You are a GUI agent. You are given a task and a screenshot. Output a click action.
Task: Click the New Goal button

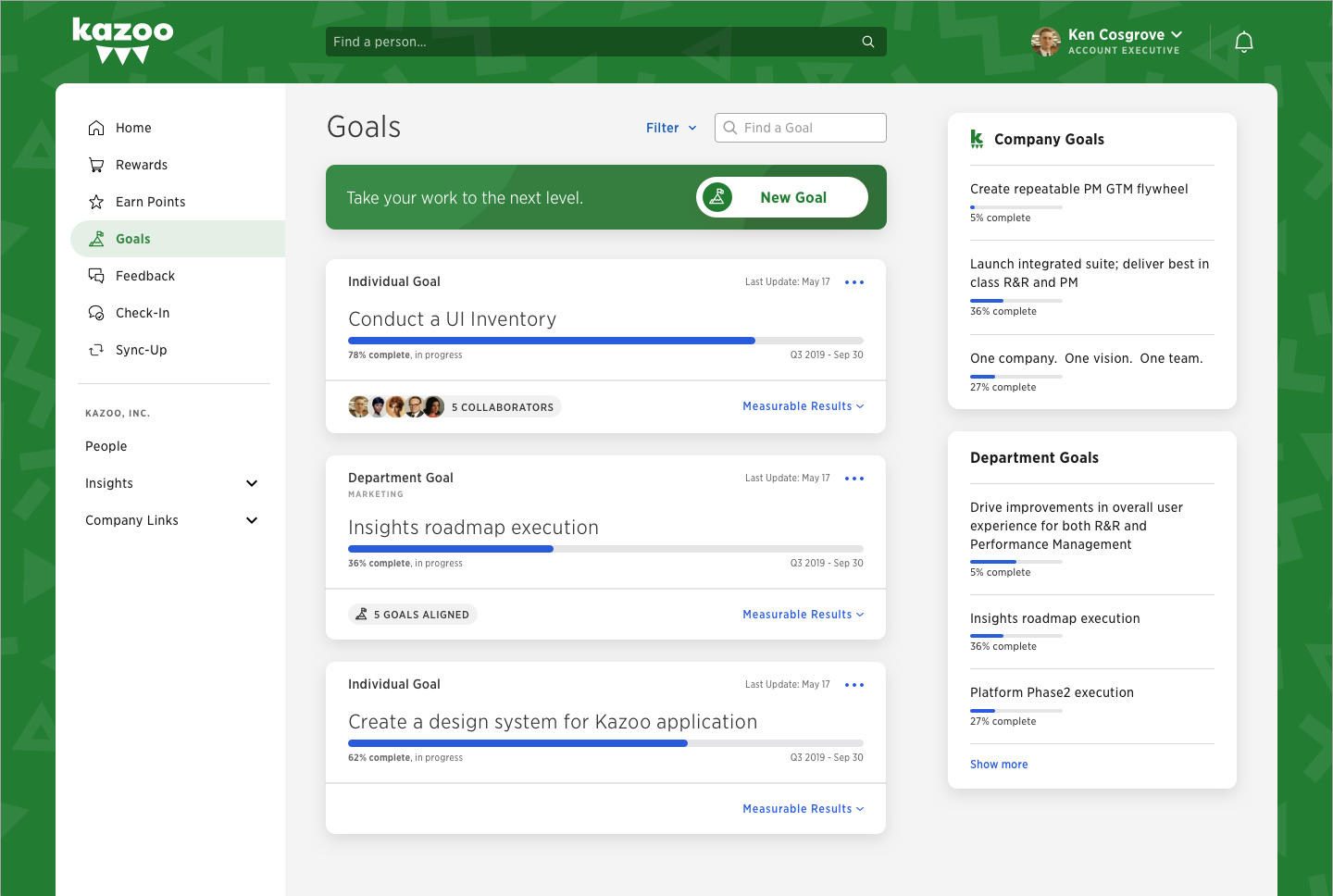pos(782,197)
